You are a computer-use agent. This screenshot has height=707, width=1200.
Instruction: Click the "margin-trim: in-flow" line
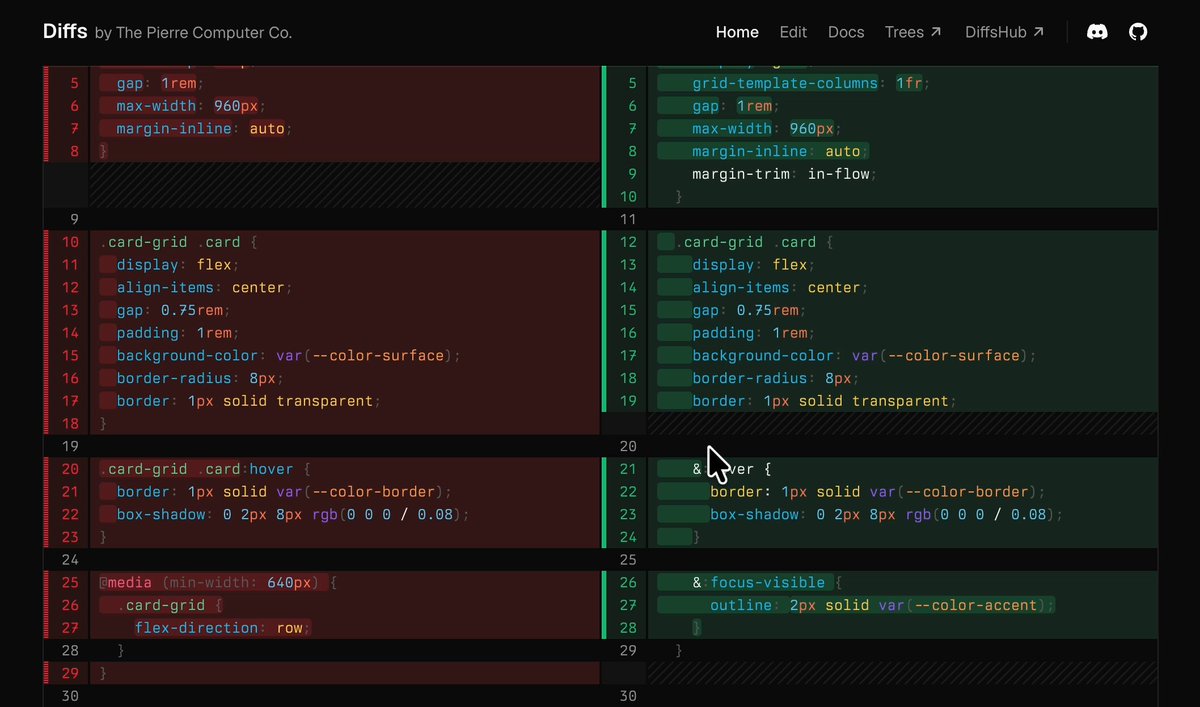pos(784,174)
